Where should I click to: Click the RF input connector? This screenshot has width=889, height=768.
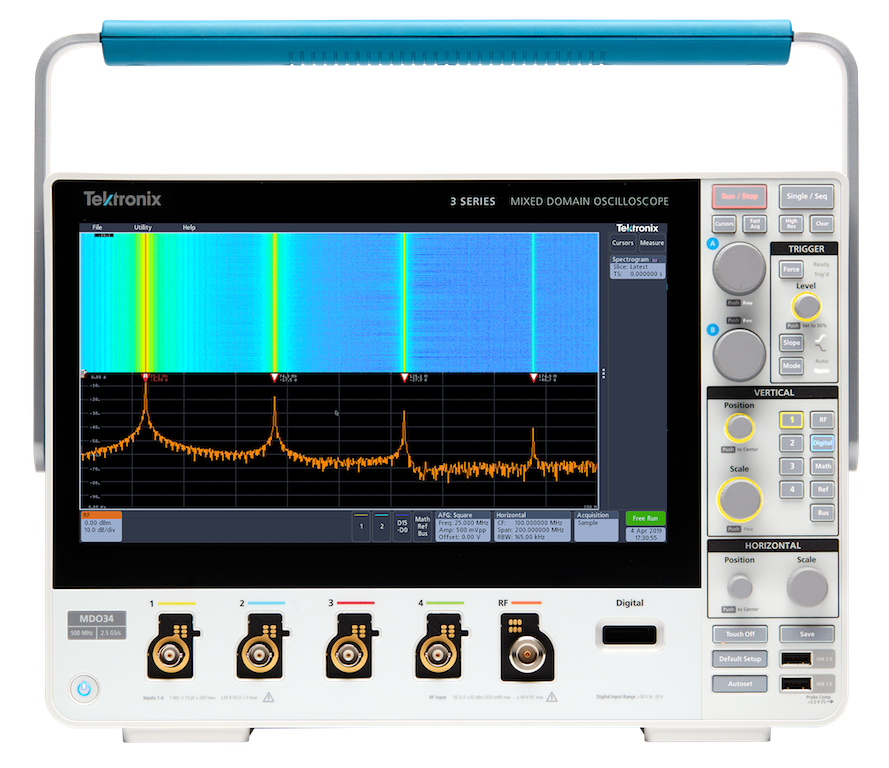pos(527,654)
